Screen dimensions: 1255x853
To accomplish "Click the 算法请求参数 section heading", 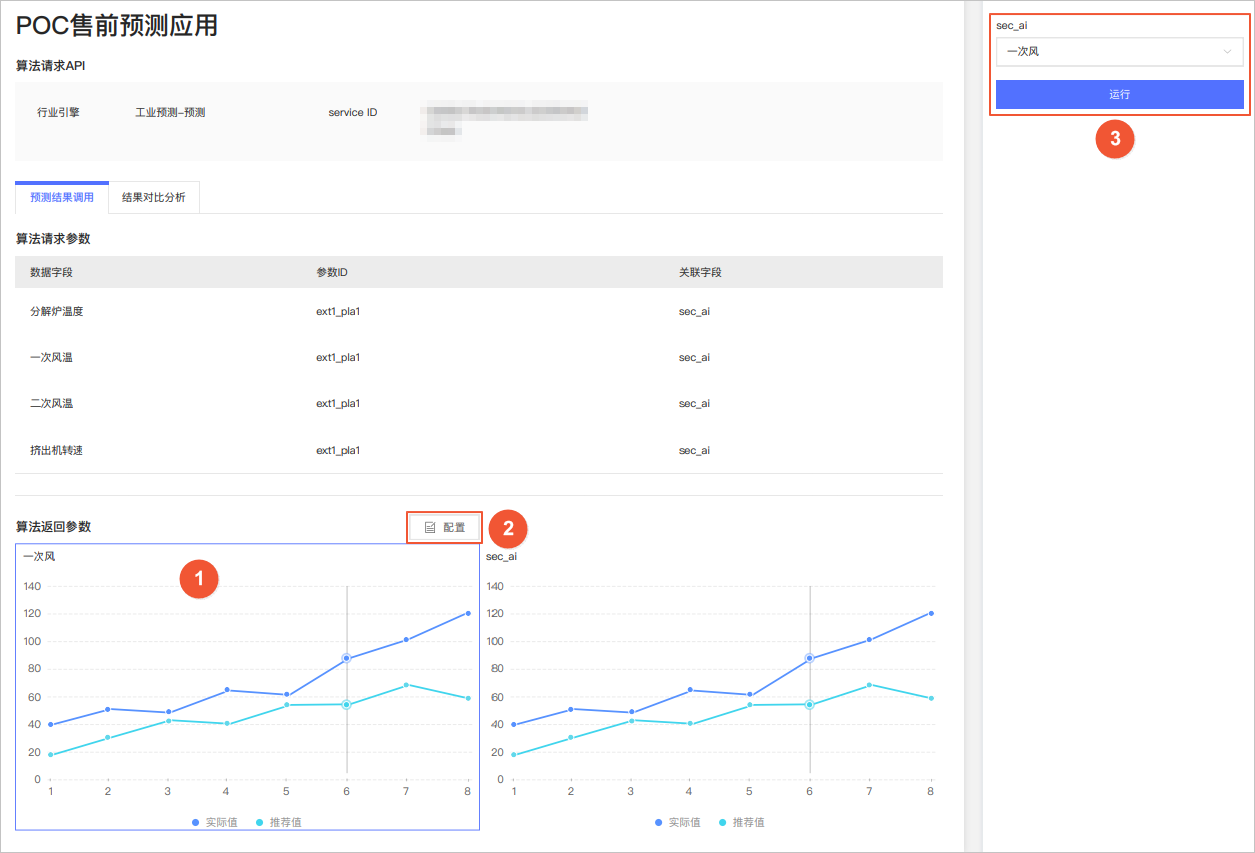I will (x=54, y=239).
